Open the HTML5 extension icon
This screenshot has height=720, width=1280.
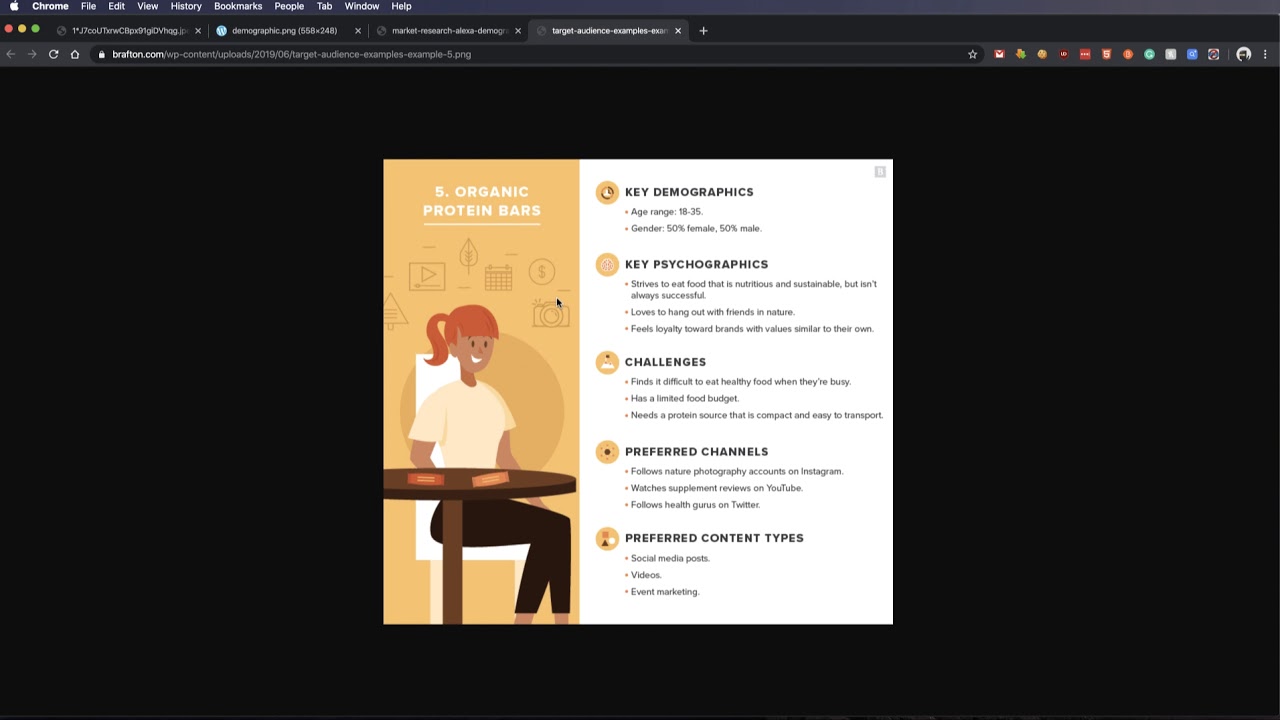click(1106, 54)
